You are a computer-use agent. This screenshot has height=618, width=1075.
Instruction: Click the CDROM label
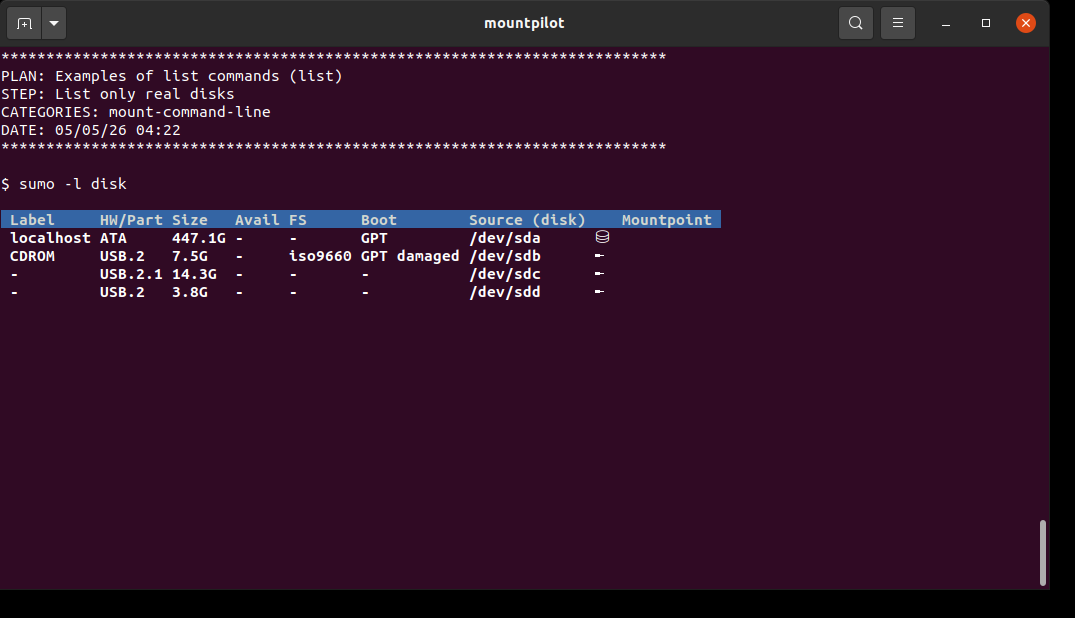(32, 256)
